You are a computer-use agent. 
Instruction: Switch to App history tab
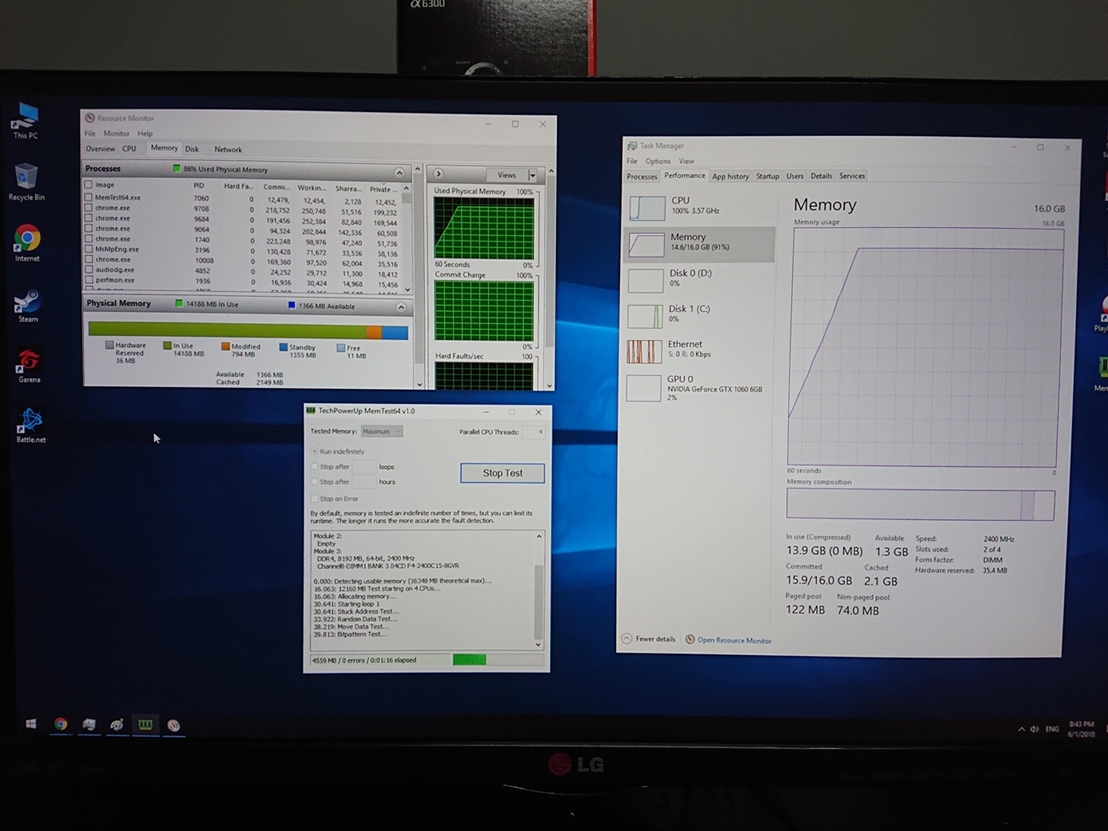730,176
